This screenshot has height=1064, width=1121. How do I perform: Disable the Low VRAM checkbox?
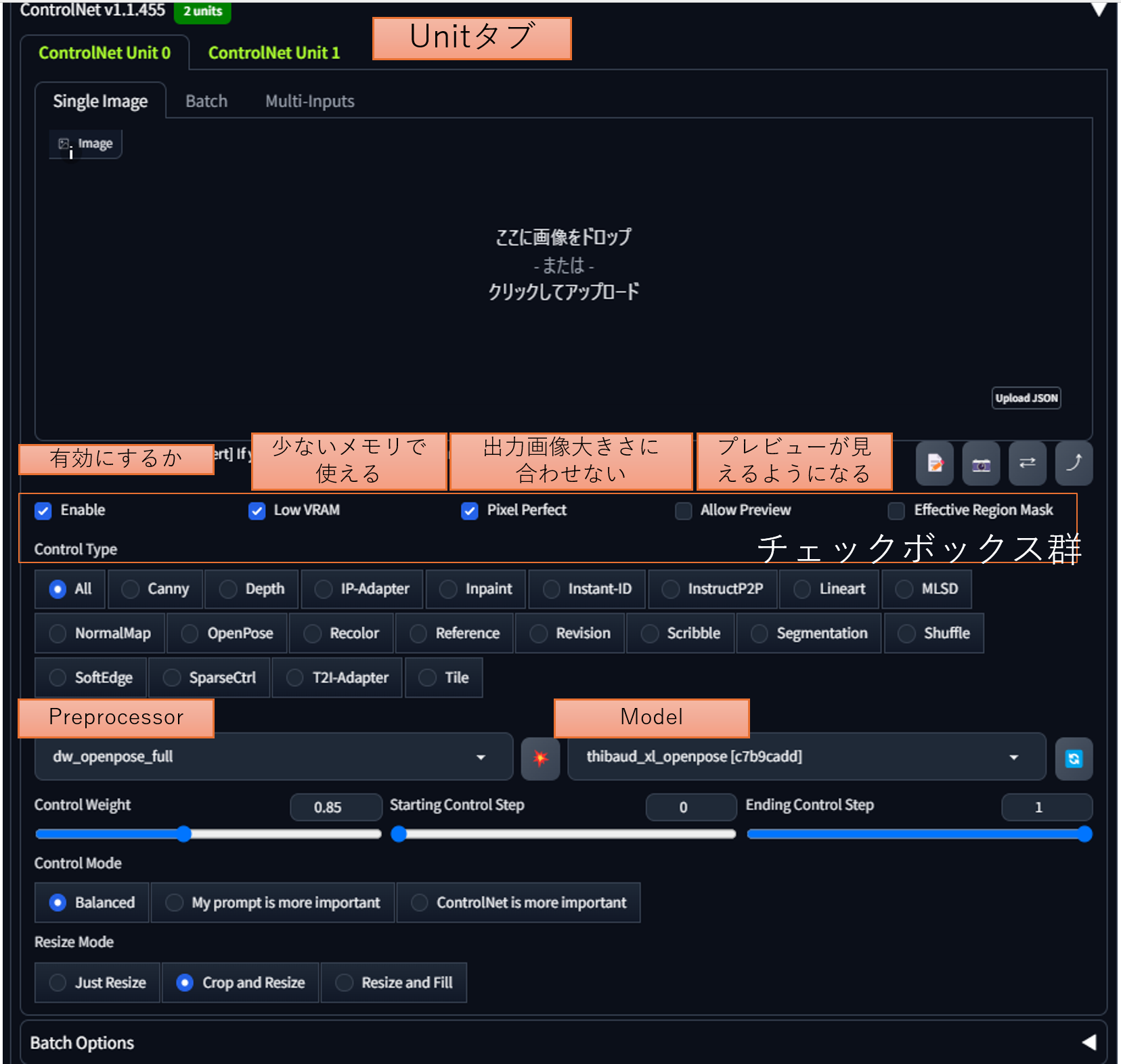[257, 511]
